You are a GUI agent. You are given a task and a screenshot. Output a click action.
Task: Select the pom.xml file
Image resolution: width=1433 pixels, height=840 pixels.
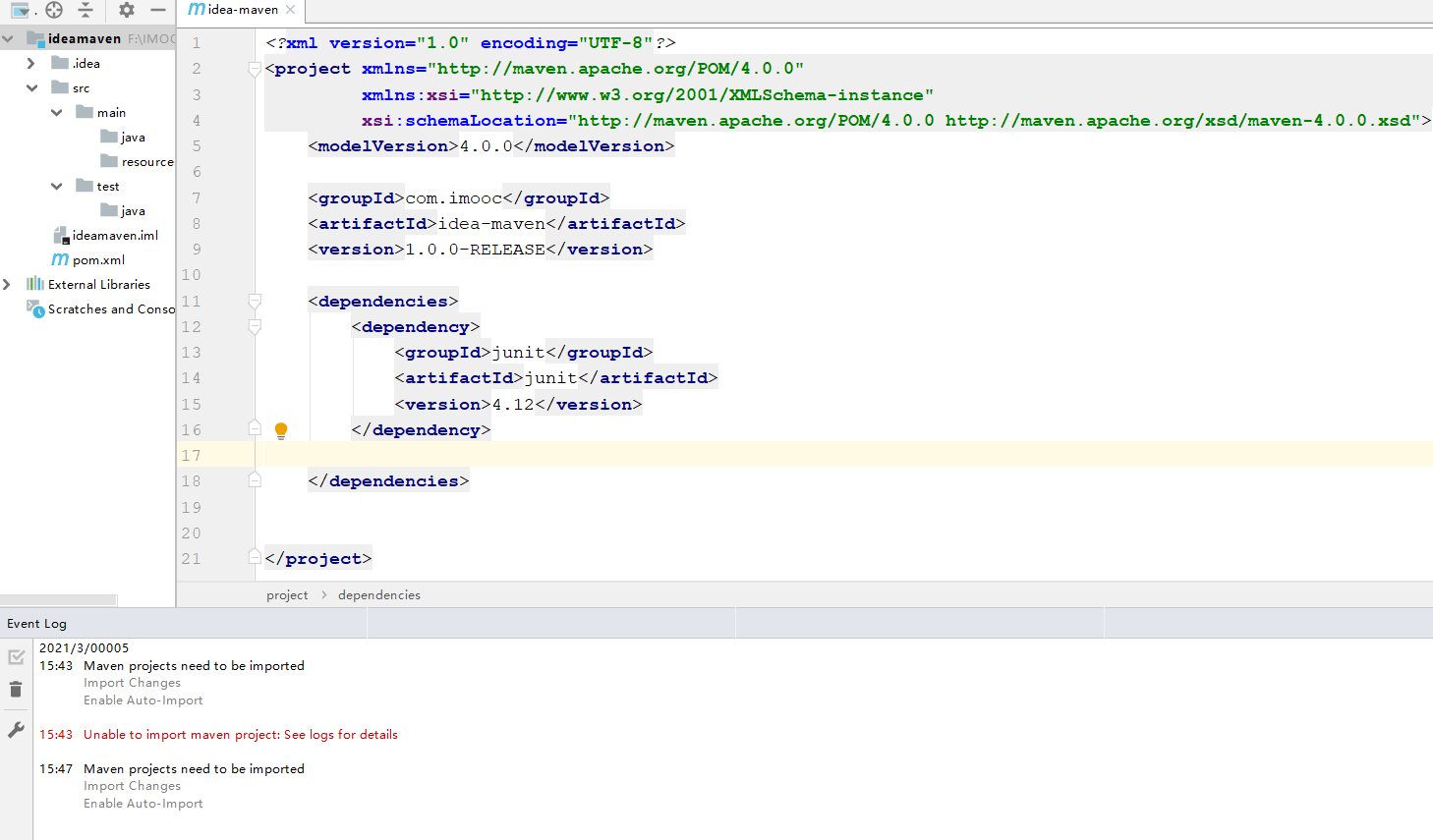coord(88,260)
